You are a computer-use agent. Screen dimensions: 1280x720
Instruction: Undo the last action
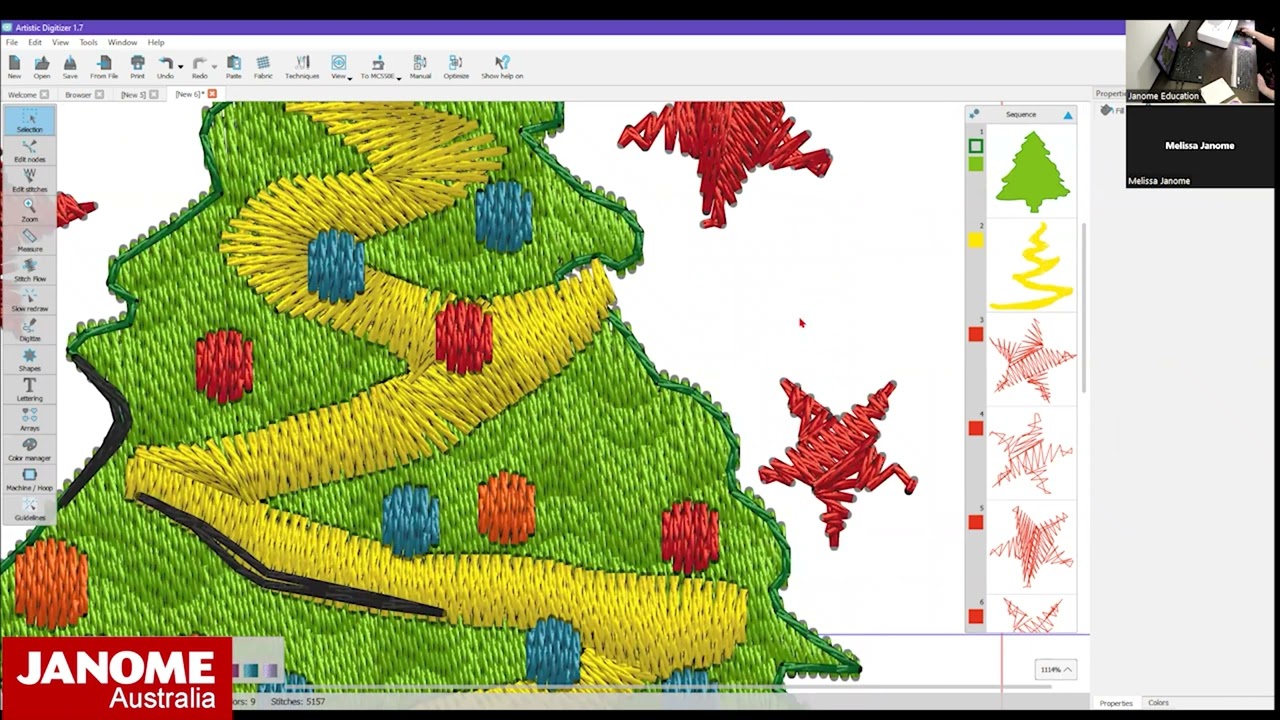[165, 66]
